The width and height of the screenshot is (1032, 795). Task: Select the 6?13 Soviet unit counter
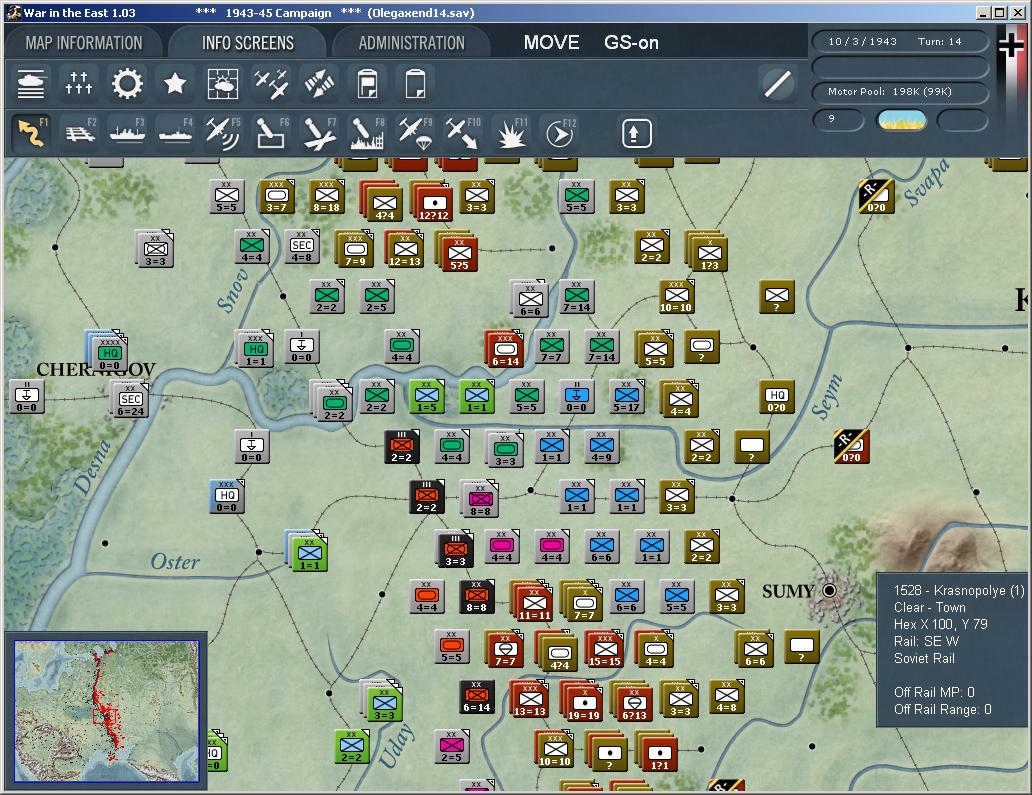[635, 704]
